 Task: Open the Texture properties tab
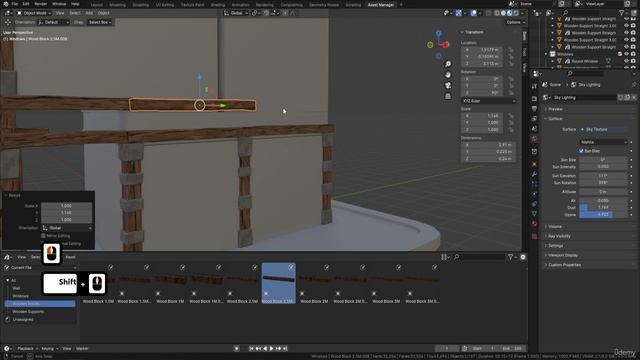coord(534,236)
